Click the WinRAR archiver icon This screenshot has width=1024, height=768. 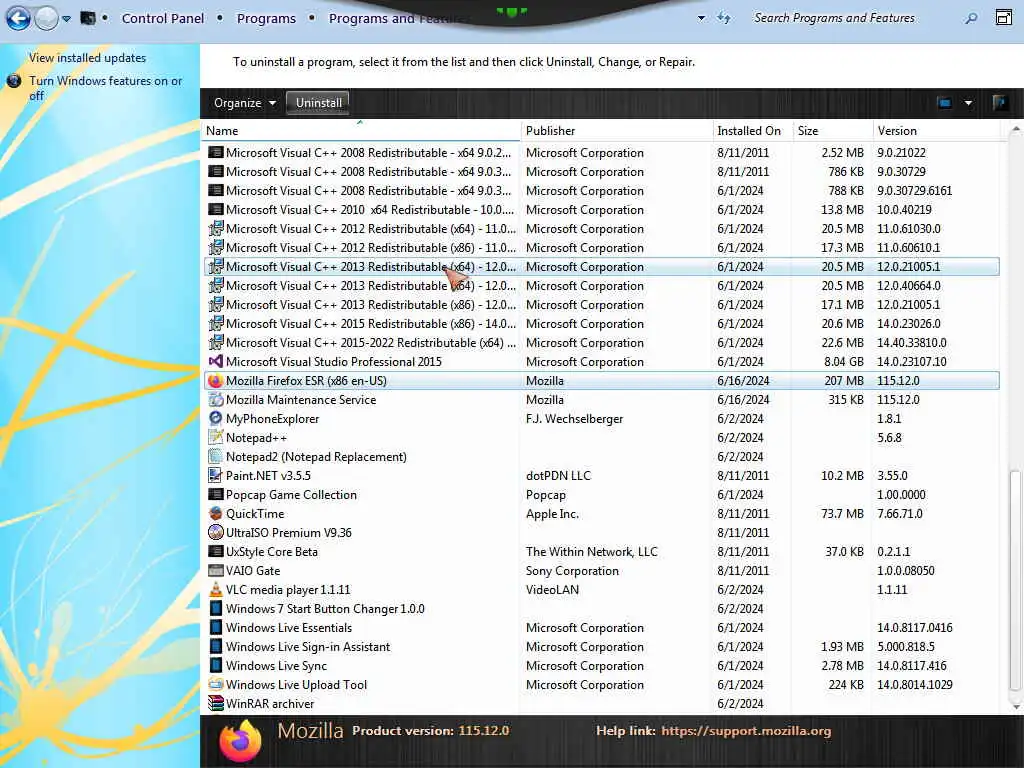click(x=216, y=703)
